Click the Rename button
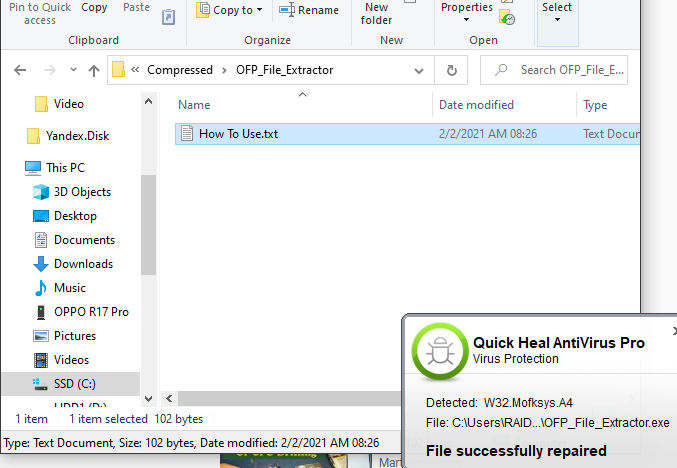677x468 pixels. point(309,10)
